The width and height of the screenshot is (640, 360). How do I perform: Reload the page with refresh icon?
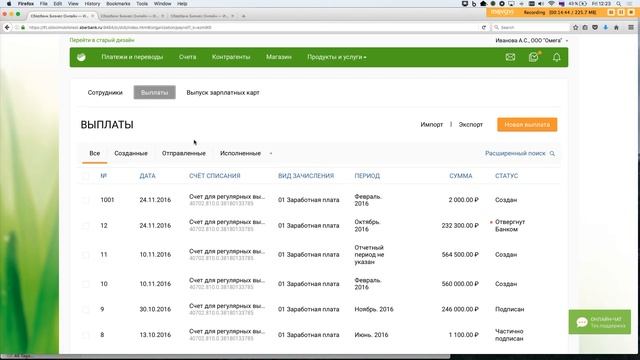484,27
